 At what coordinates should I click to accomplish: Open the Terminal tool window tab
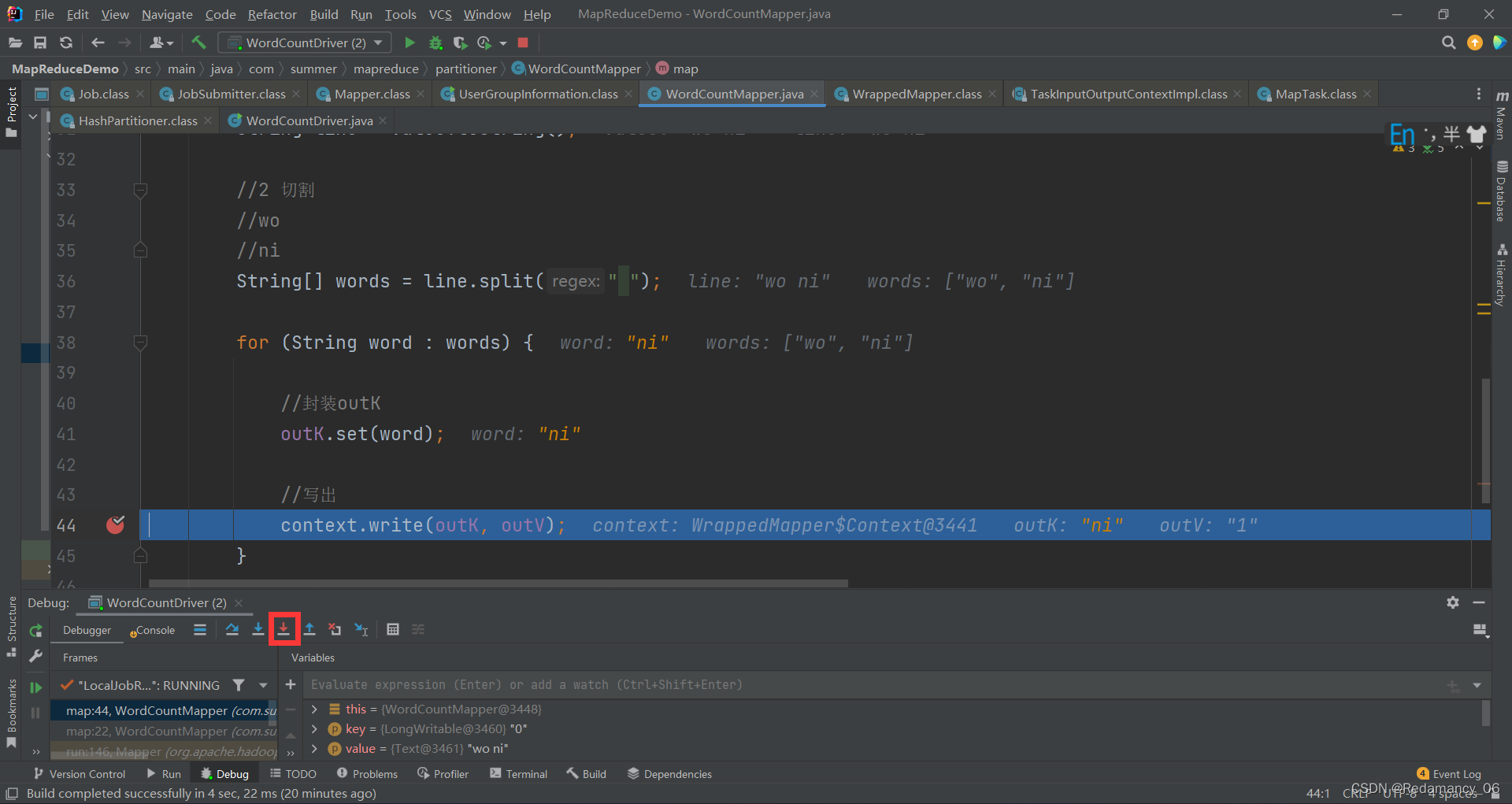coord(518,774)
